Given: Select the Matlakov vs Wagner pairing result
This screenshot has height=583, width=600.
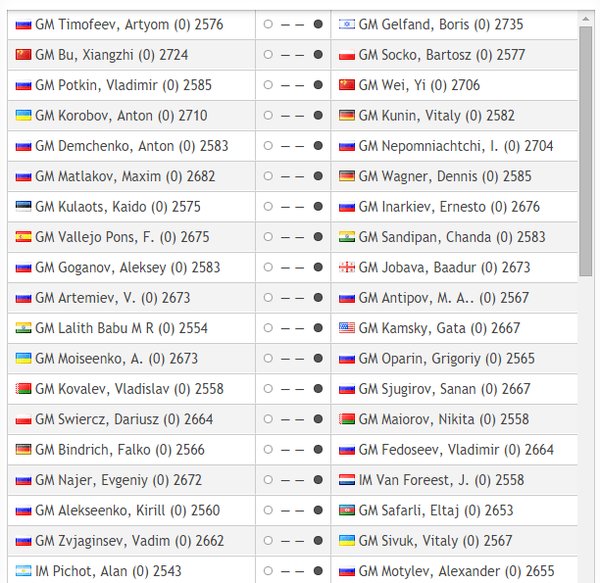Looking at the screenshot, I should pyautogui.click(x=293, y=176).
